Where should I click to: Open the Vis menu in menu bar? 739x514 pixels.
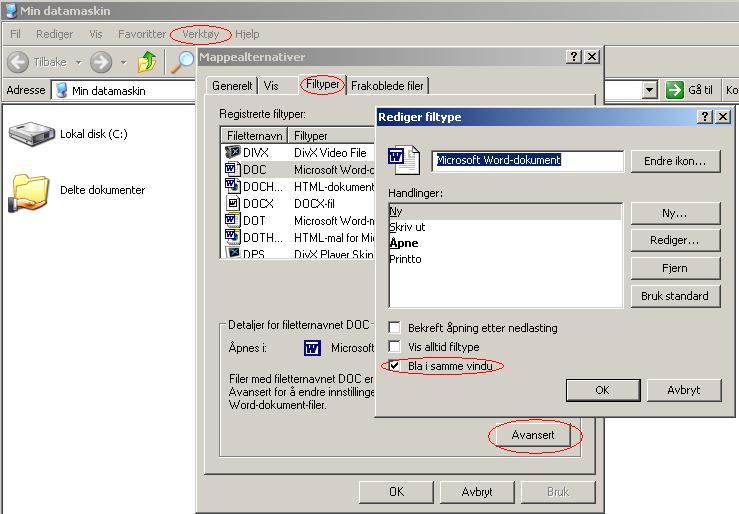tap(96, 34)
